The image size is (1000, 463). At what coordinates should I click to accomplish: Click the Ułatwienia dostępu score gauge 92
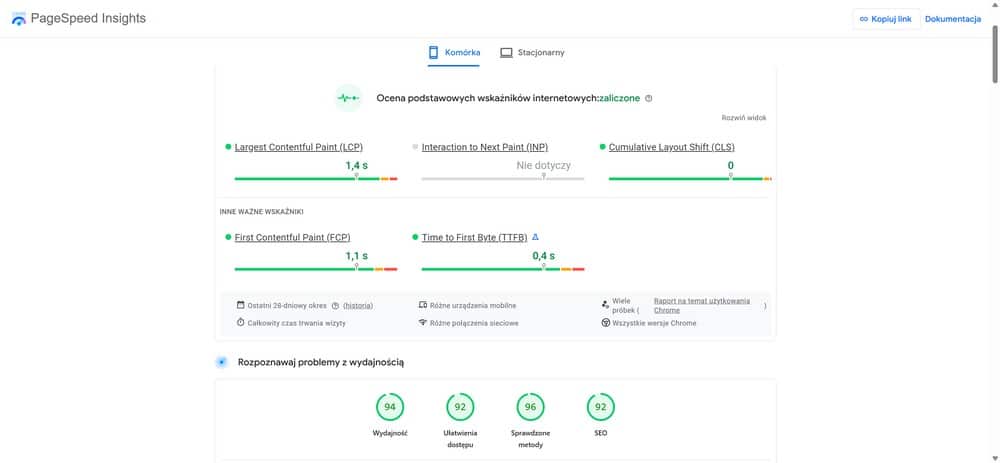460,407
